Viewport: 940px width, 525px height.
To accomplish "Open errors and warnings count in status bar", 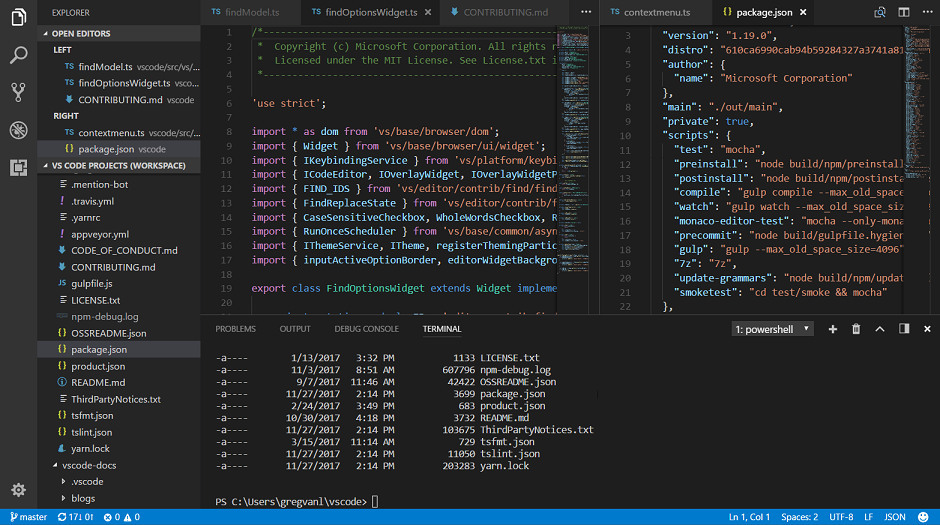I will point(122,517).
